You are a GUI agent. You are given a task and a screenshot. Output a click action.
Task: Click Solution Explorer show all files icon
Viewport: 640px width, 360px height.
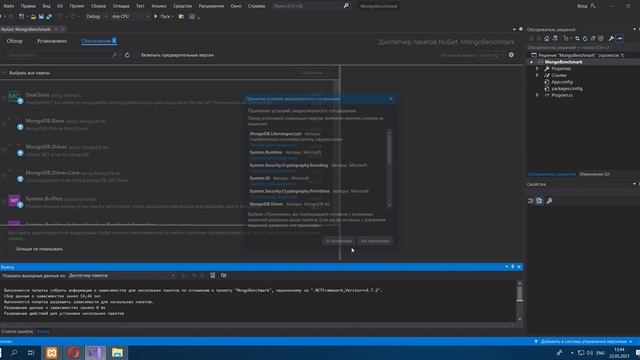pyautogui.click(x=601, y=38)
